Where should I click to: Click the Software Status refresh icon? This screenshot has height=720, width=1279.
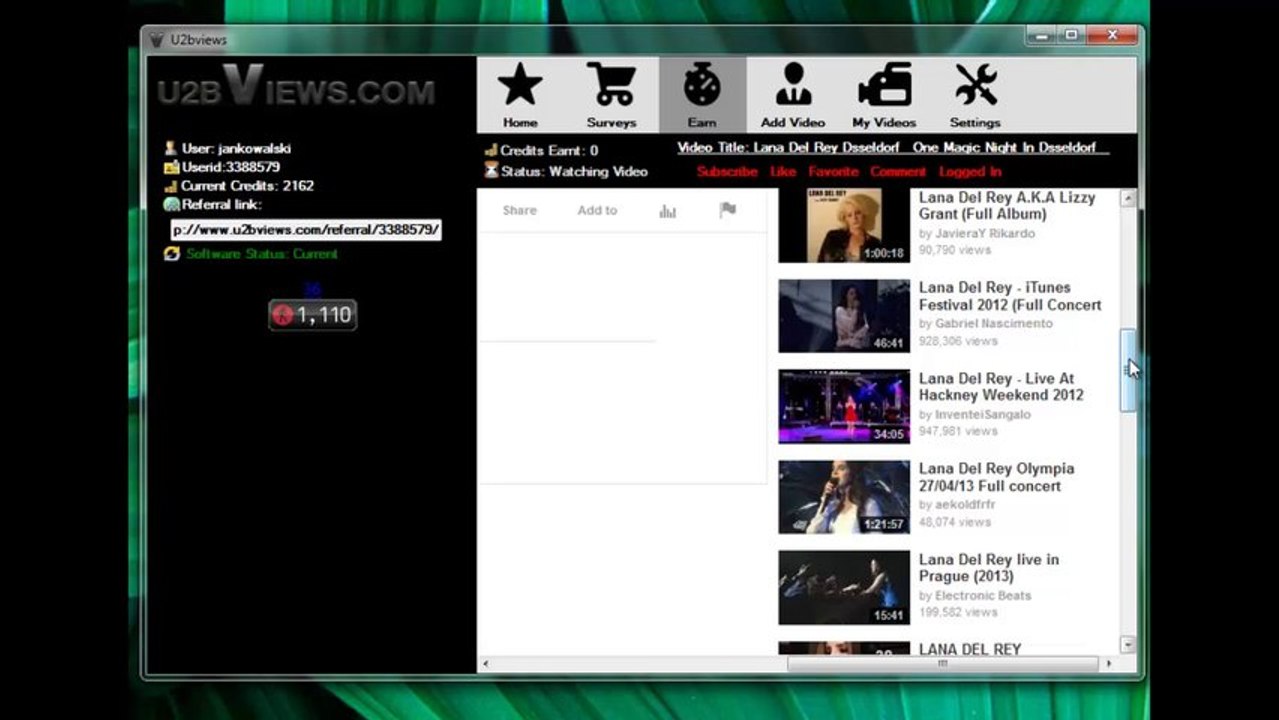[x=171, y=254]
